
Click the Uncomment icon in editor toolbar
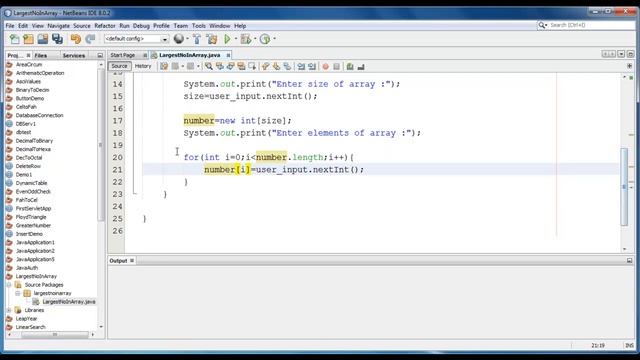[361, 66]
